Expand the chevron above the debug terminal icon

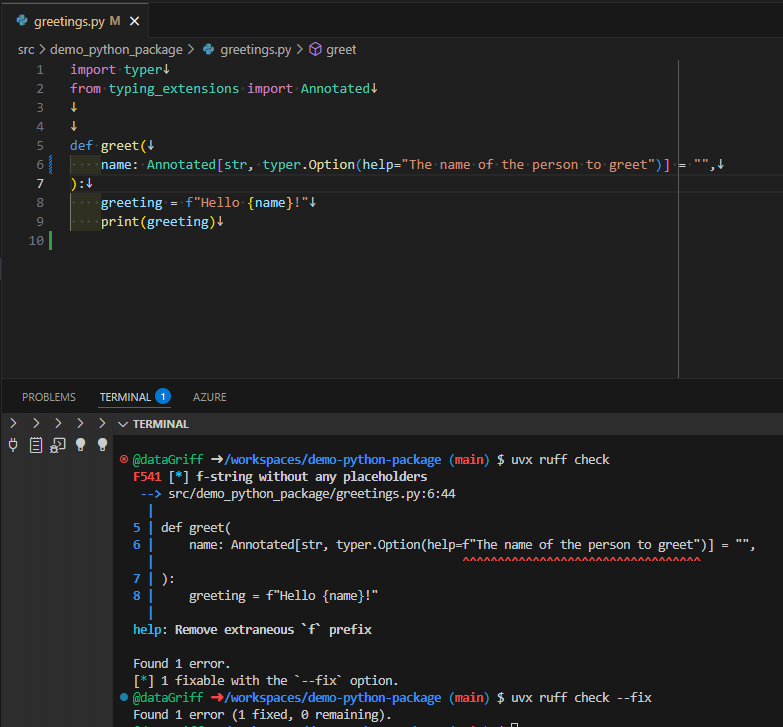58,423
